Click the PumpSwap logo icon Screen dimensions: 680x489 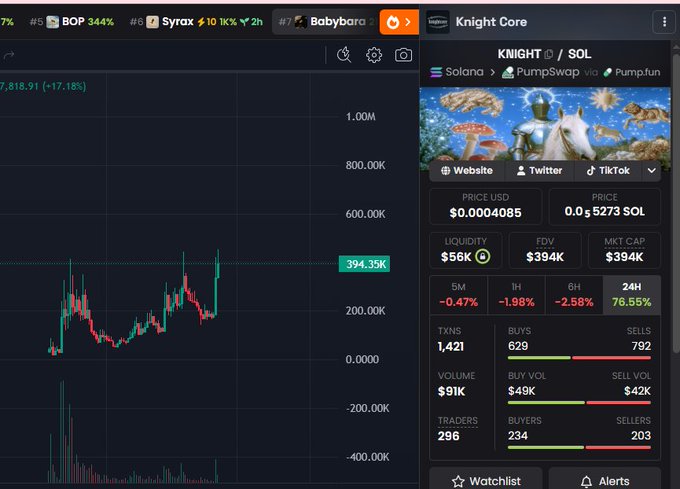click(508, 72)
